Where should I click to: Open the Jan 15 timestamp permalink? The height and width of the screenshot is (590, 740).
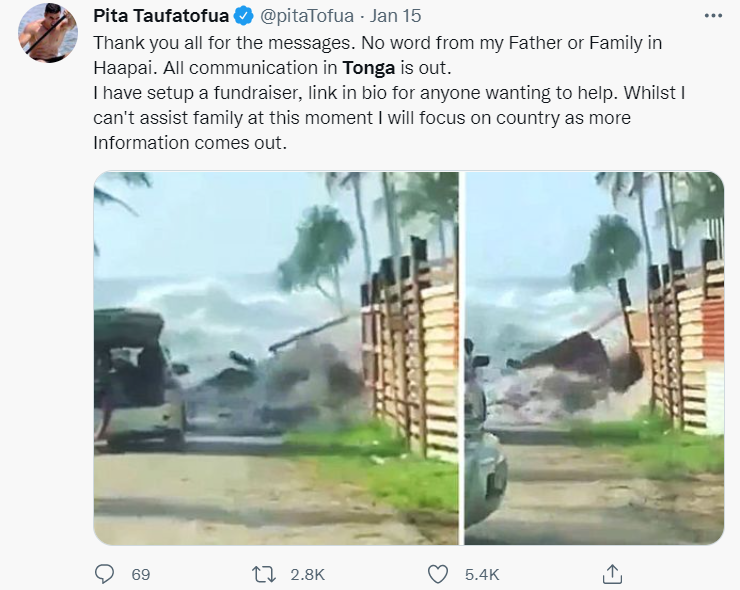tap(395, 16)
